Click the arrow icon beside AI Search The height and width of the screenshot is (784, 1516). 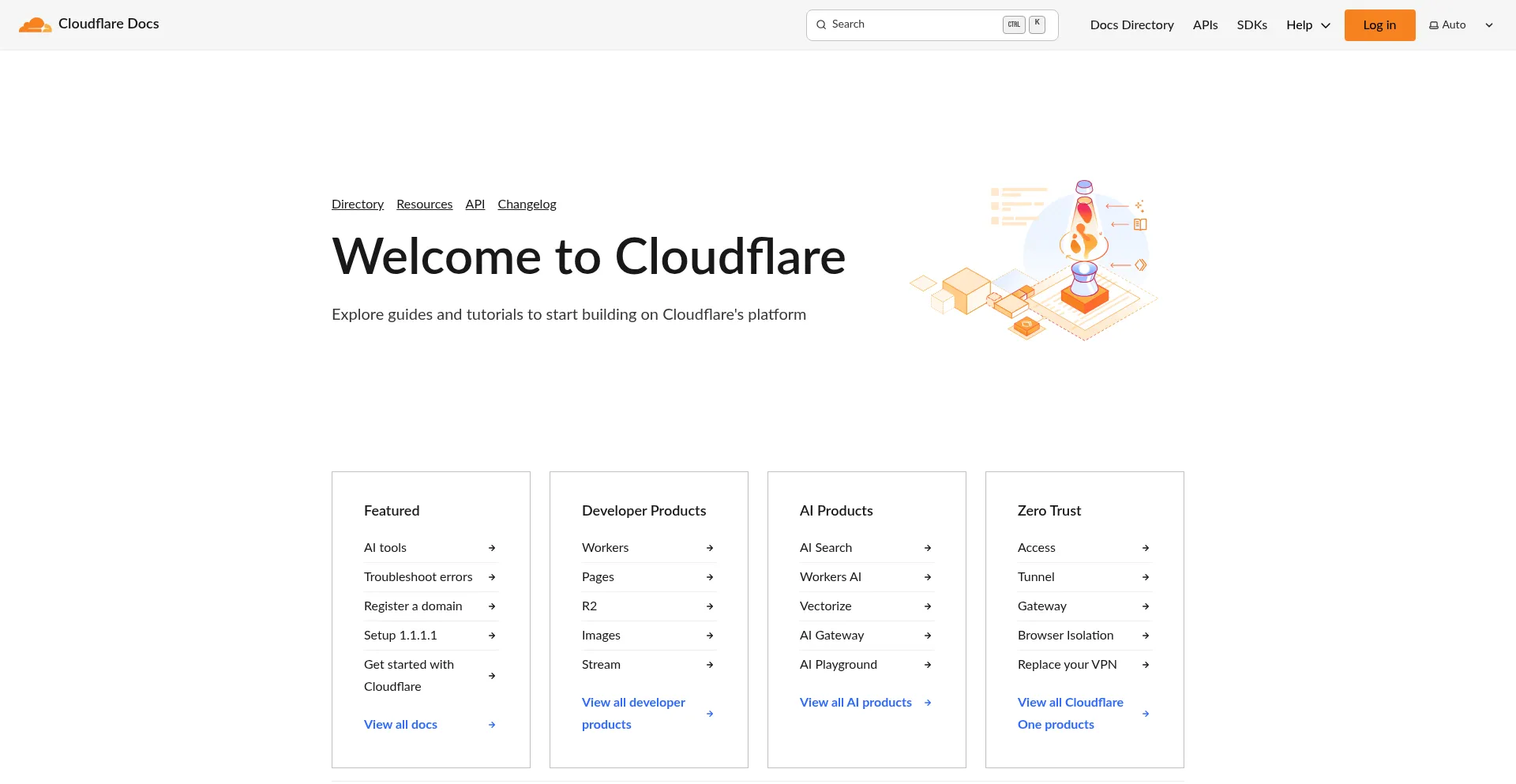[928, 548]
